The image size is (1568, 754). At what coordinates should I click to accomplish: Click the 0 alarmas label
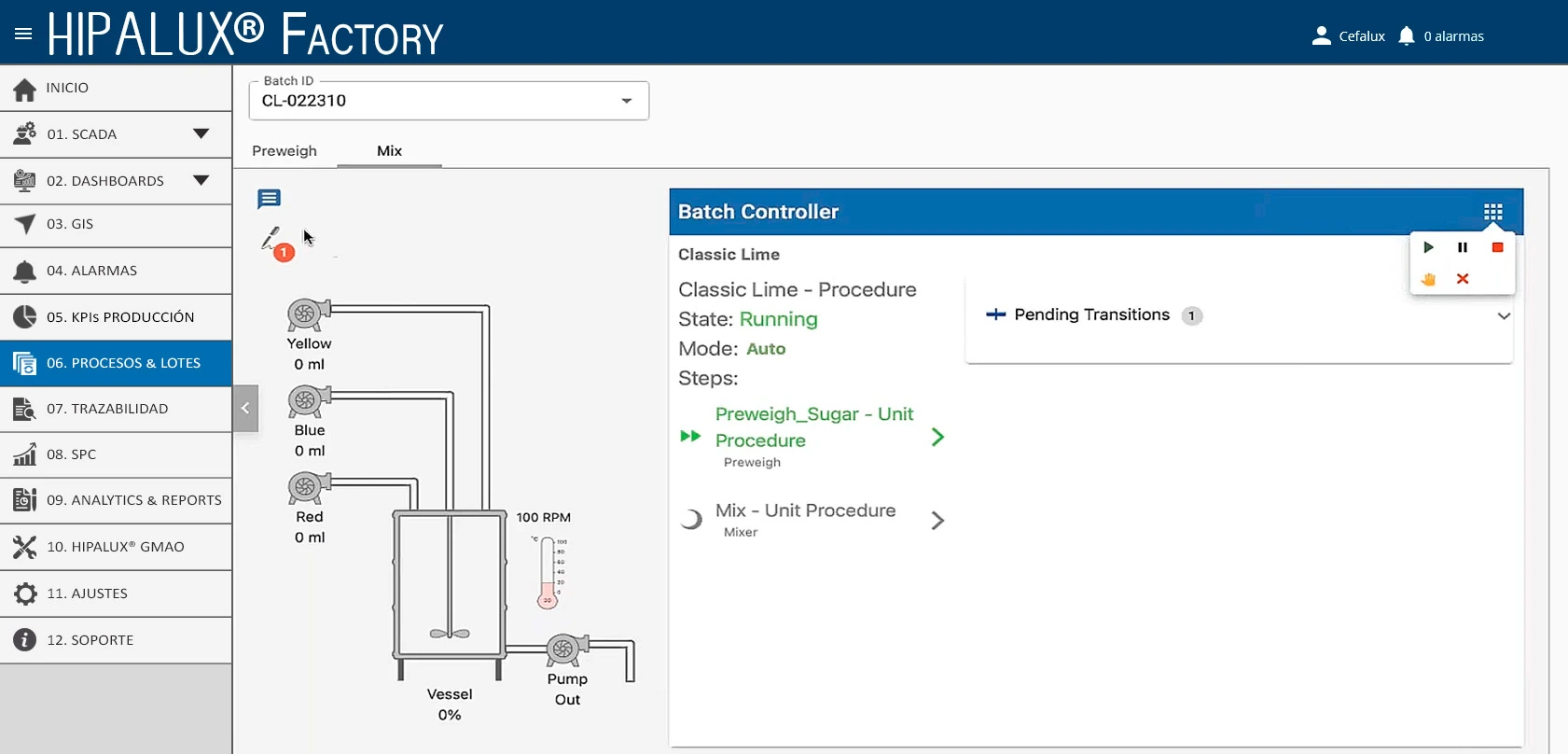pyautogui.click(x=1453, y=36)
